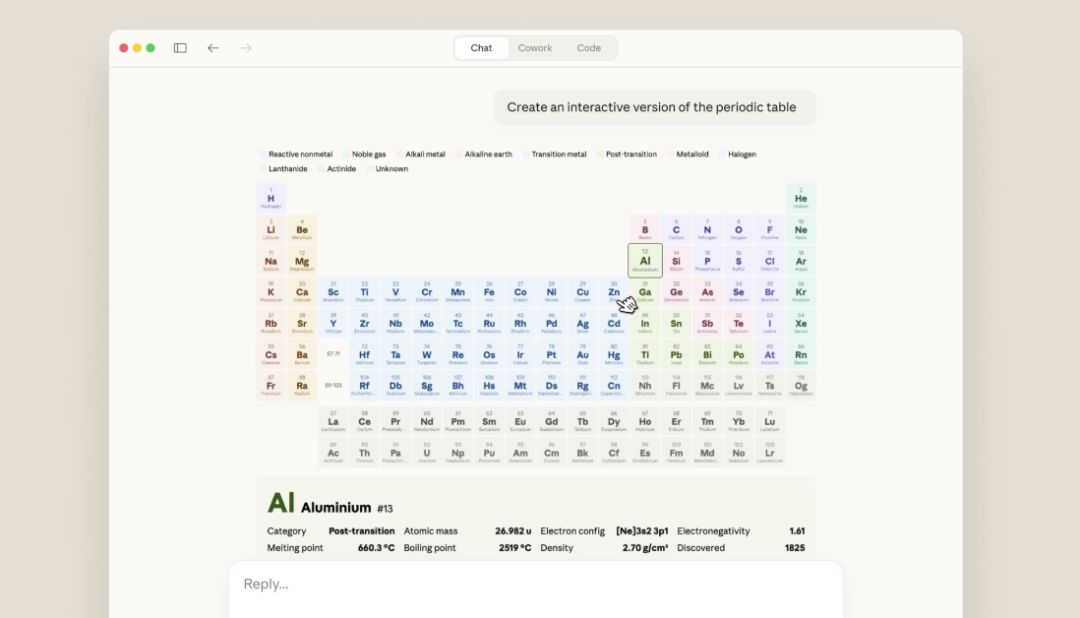Click the Lanthanide legend entry
Image resolution: width=1080 pixels, height=618 pixels.
pos(287,169)
